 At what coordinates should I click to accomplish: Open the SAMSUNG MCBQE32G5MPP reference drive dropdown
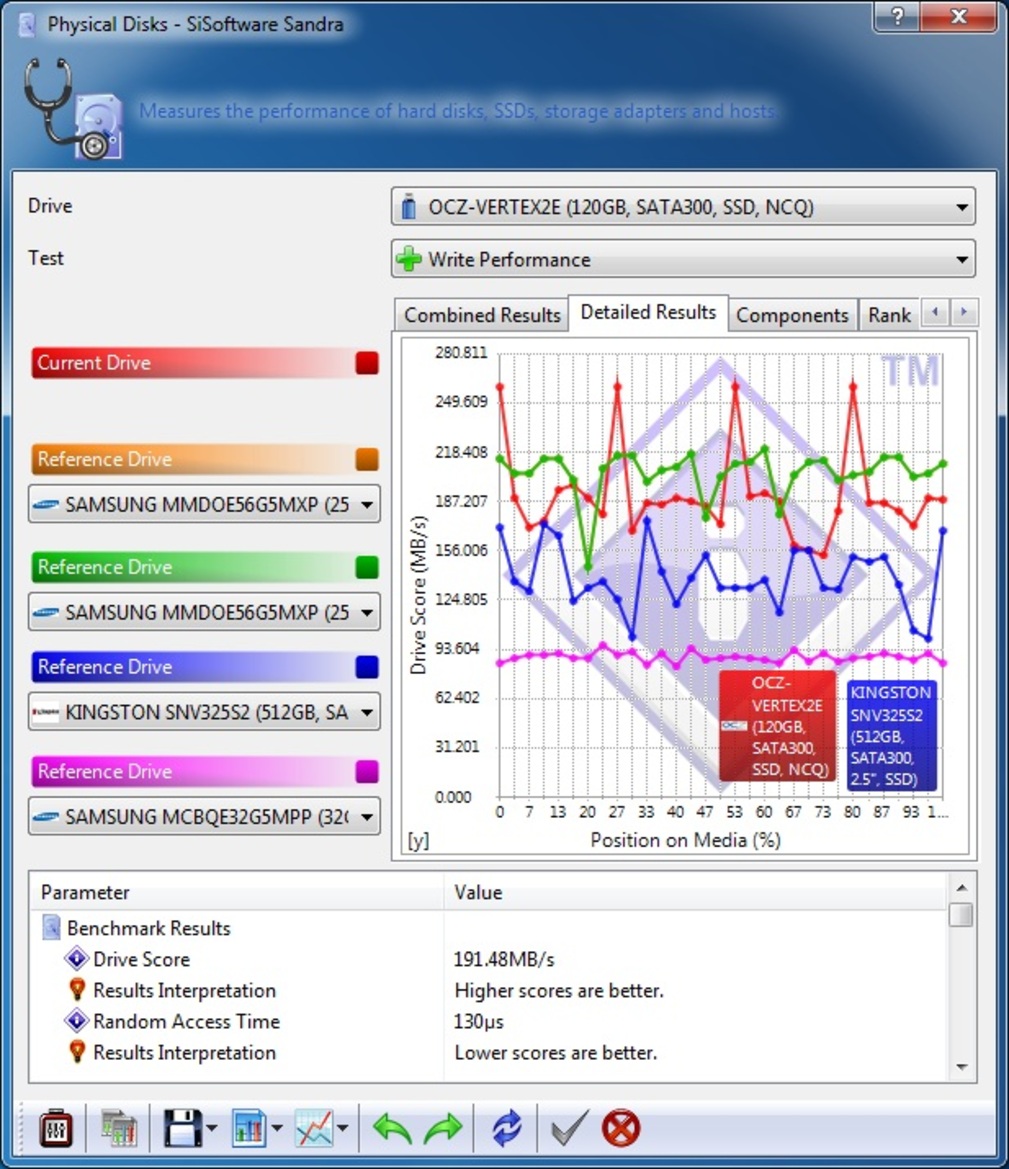[x=204, y=816]
